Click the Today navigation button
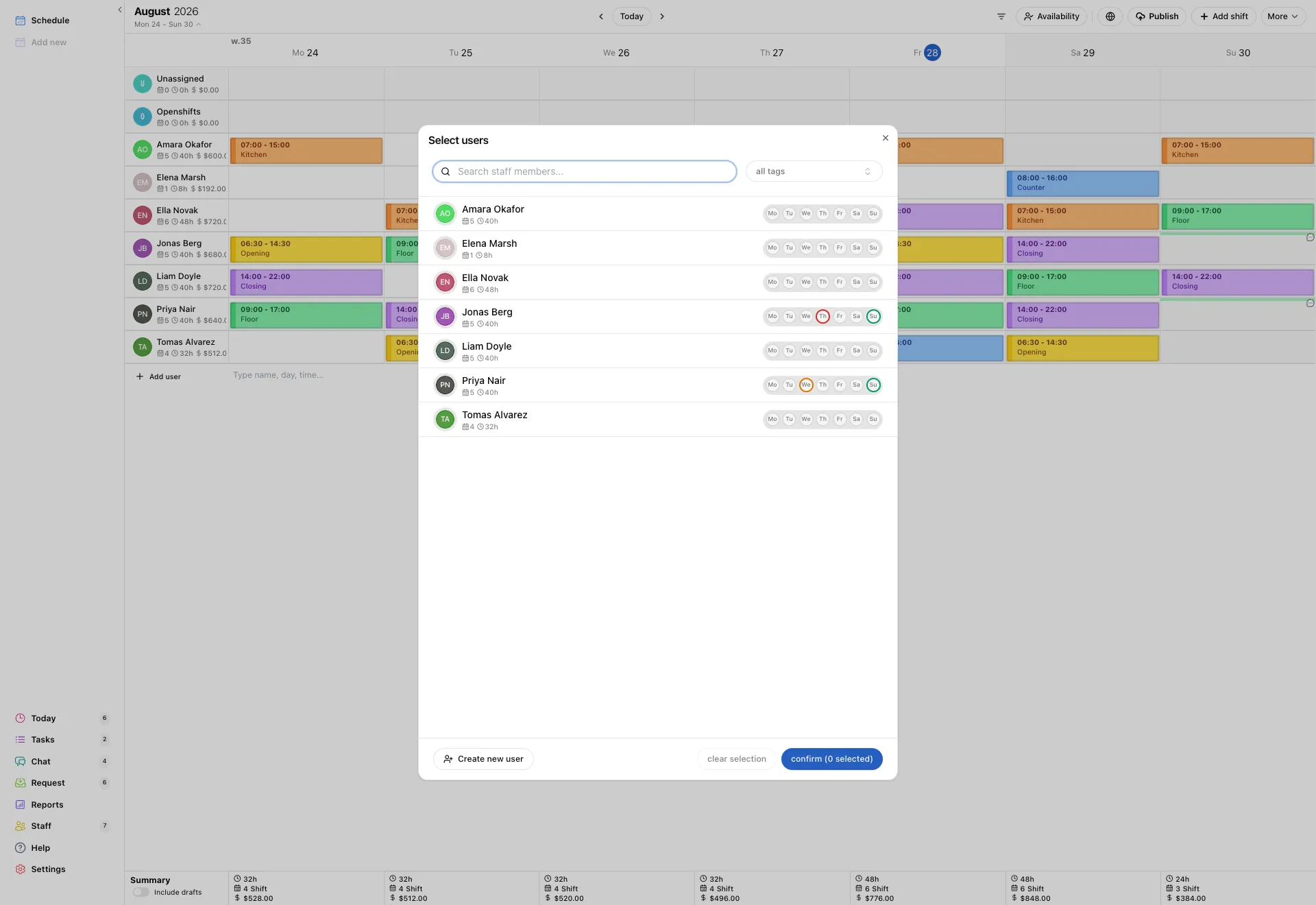This screenshot has height=905, width=1316. tap(631, 16)
